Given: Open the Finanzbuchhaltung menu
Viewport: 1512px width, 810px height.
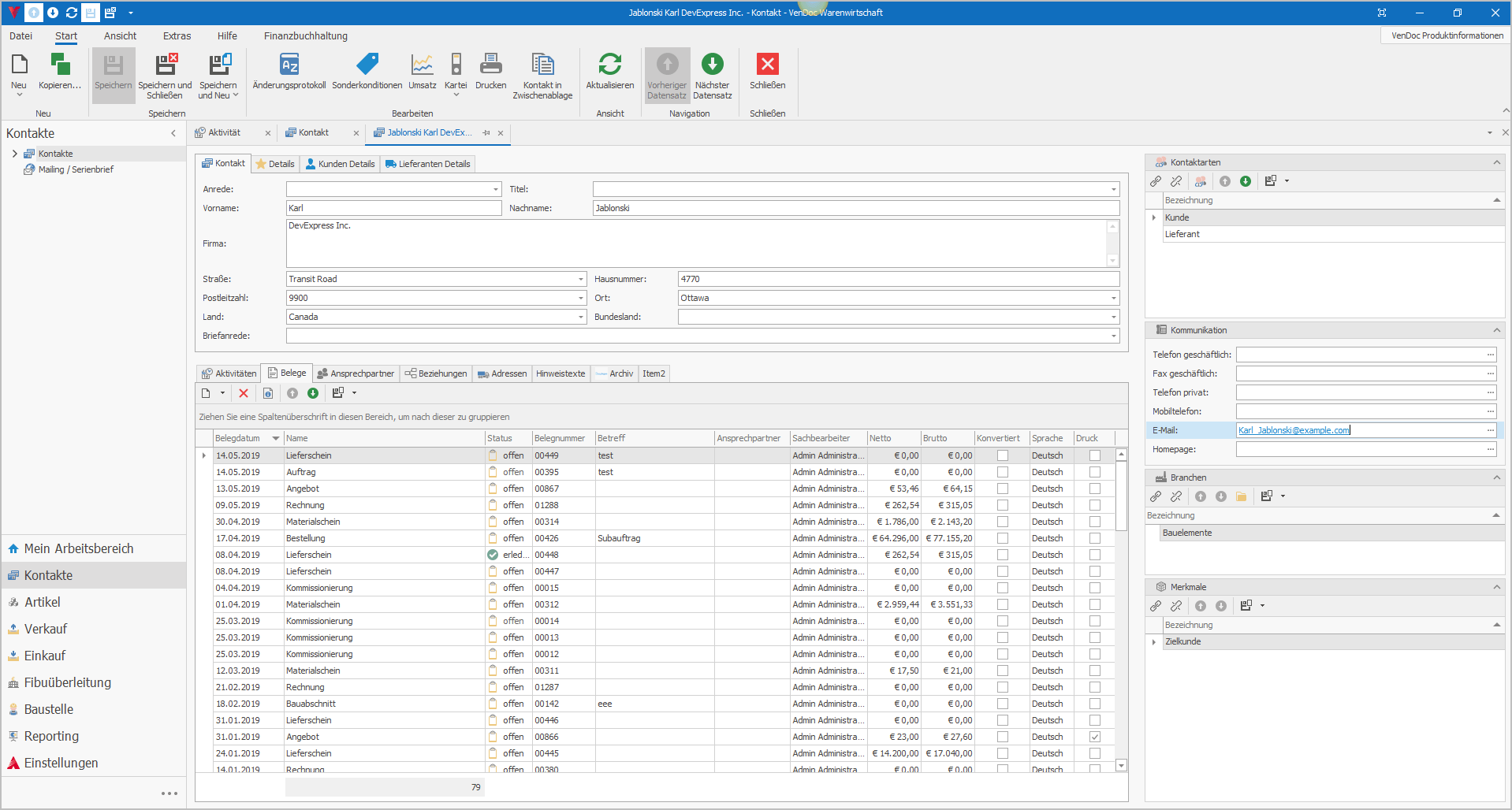Looking at the screenshot, I should click(306, 35).
